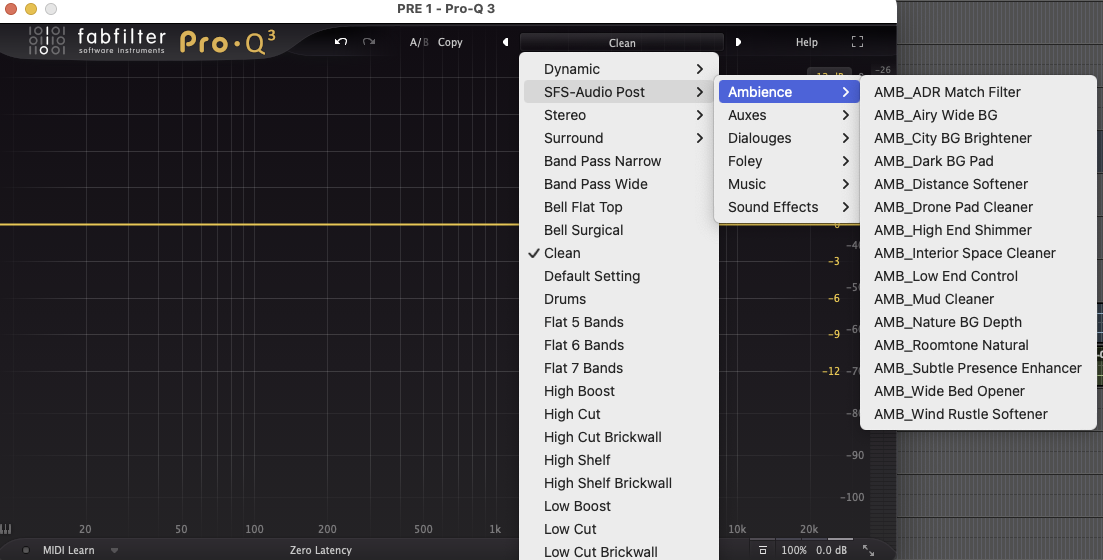
Task: Click the output options icon beside 100%
Action: tap(763, 550)
